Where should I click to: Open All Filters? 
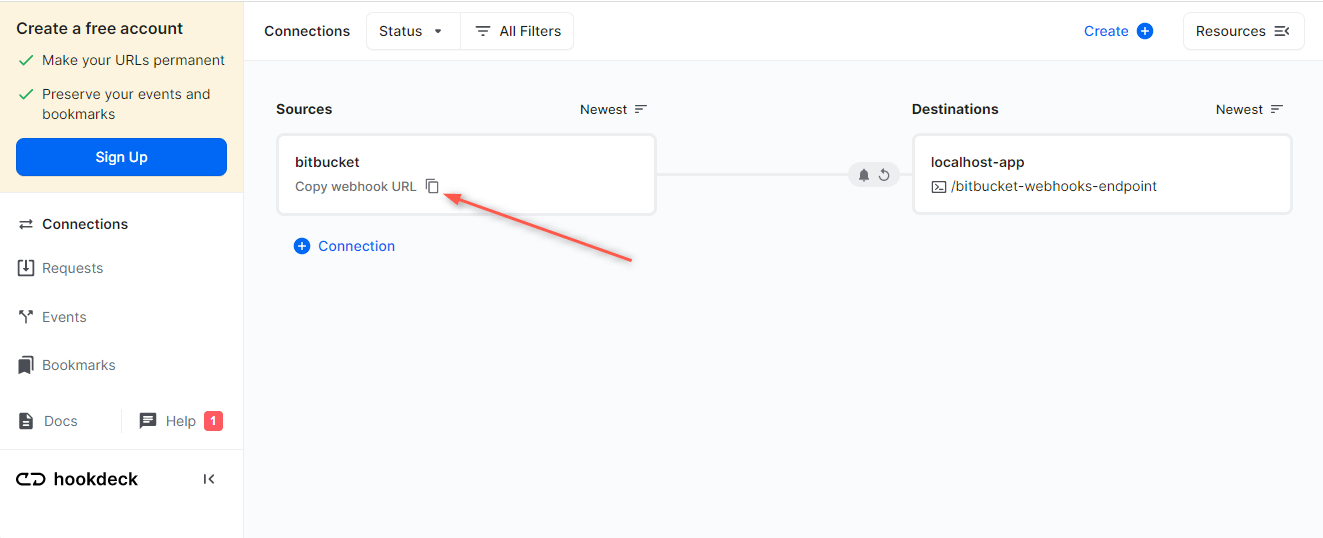tap(517, 31)
